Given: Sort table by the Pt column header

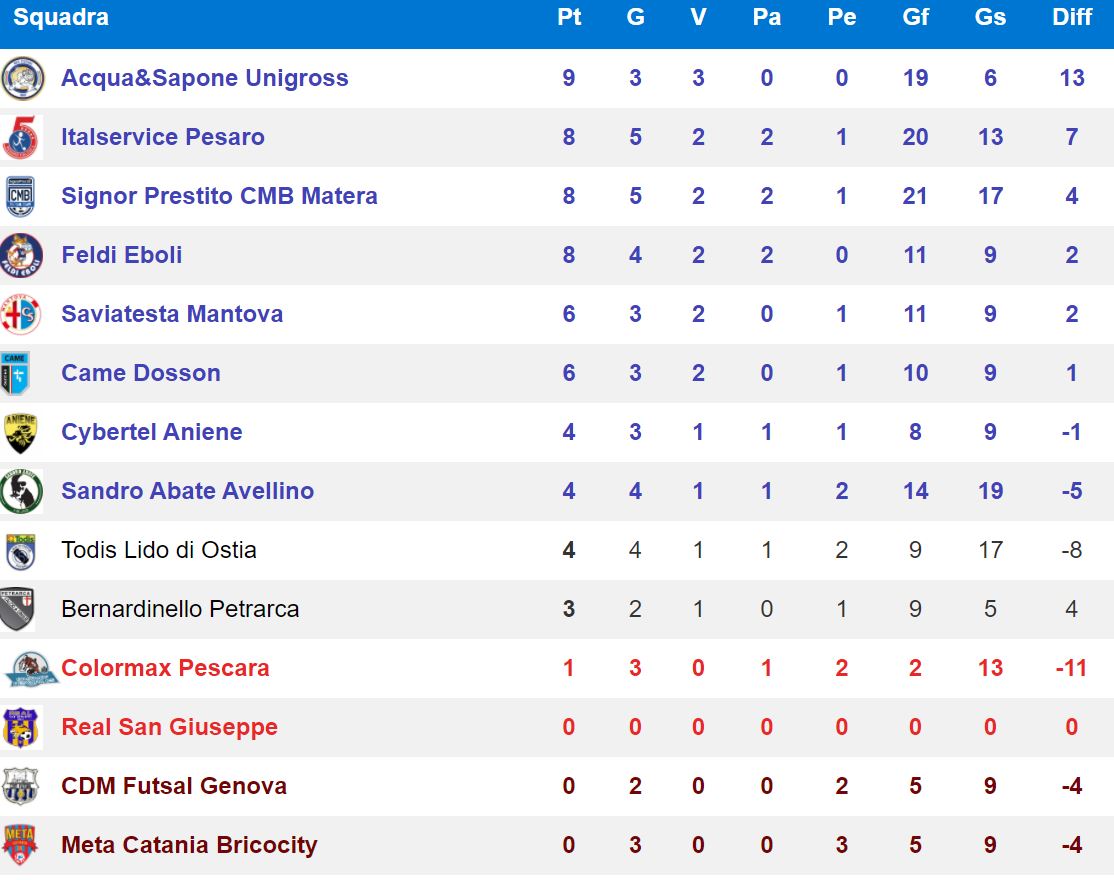Looking at the screenshot, I should pyautogui.click(x=569, y=18).
